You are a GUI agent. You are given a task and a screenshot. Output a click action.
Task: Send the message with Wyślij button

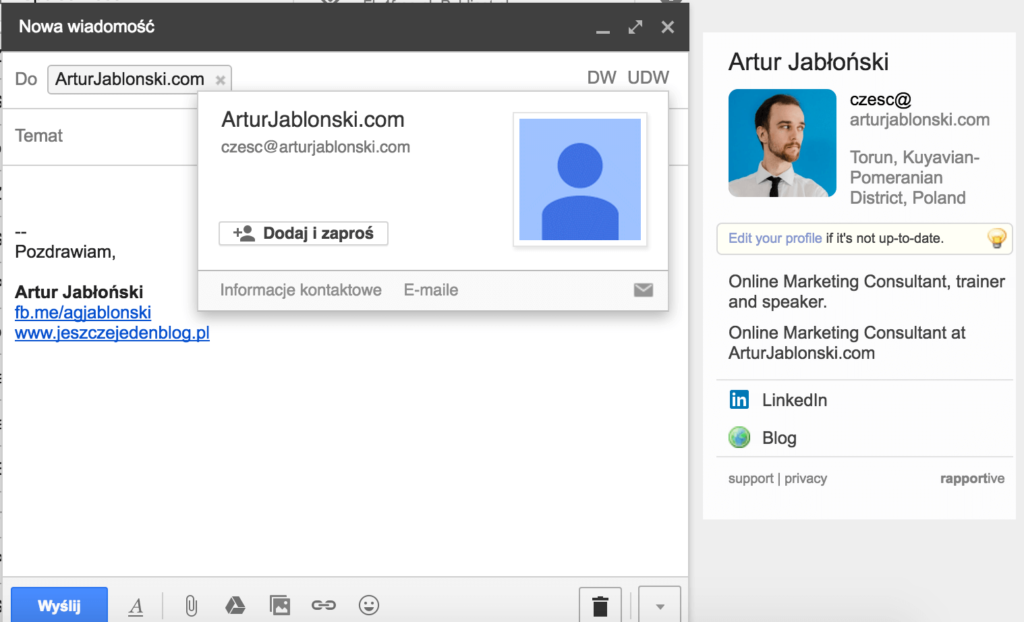pyautogui.click(x=59, y=606)
